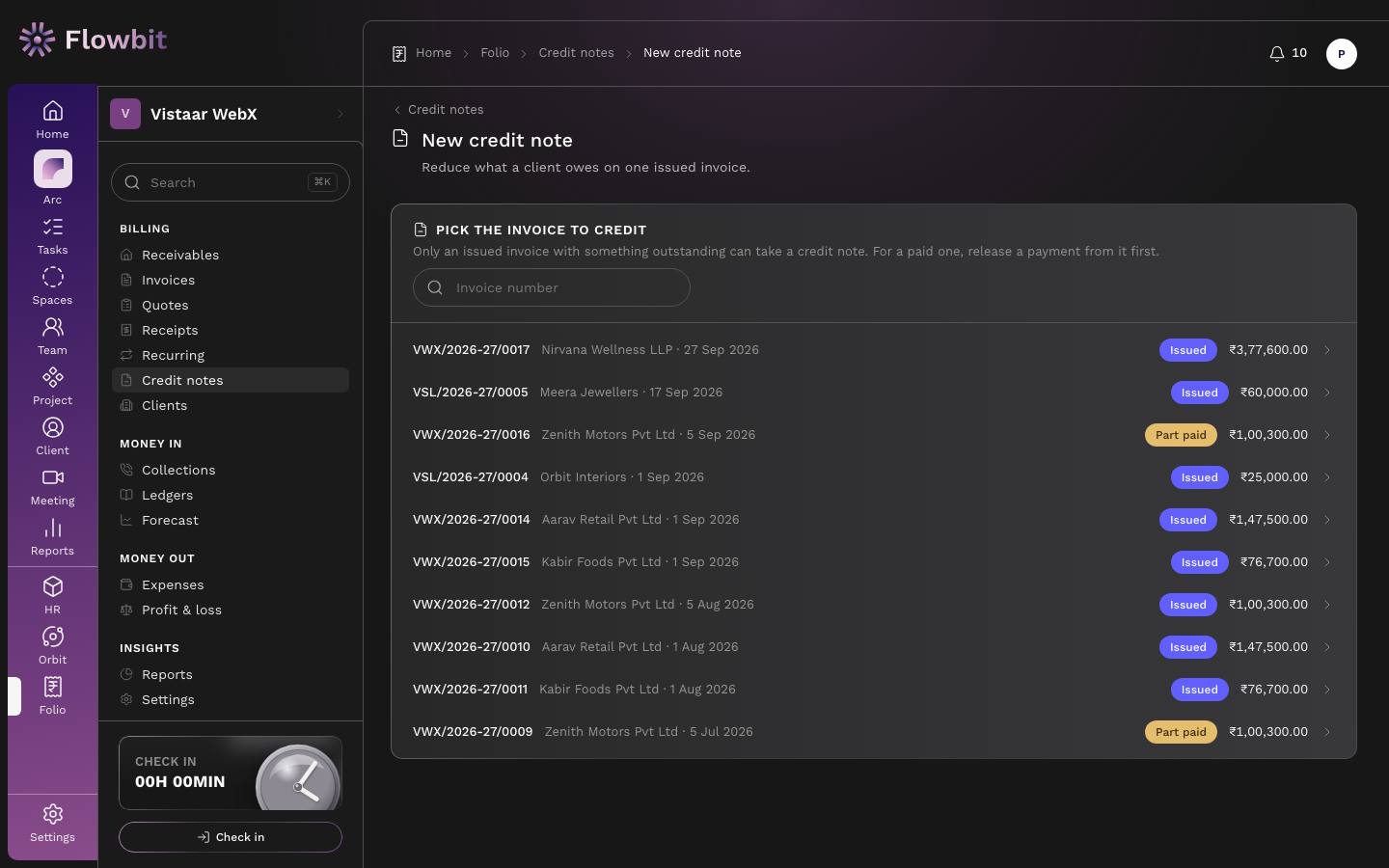Expand invoice VWX/2026-27/0009 row chevron

1327,732
